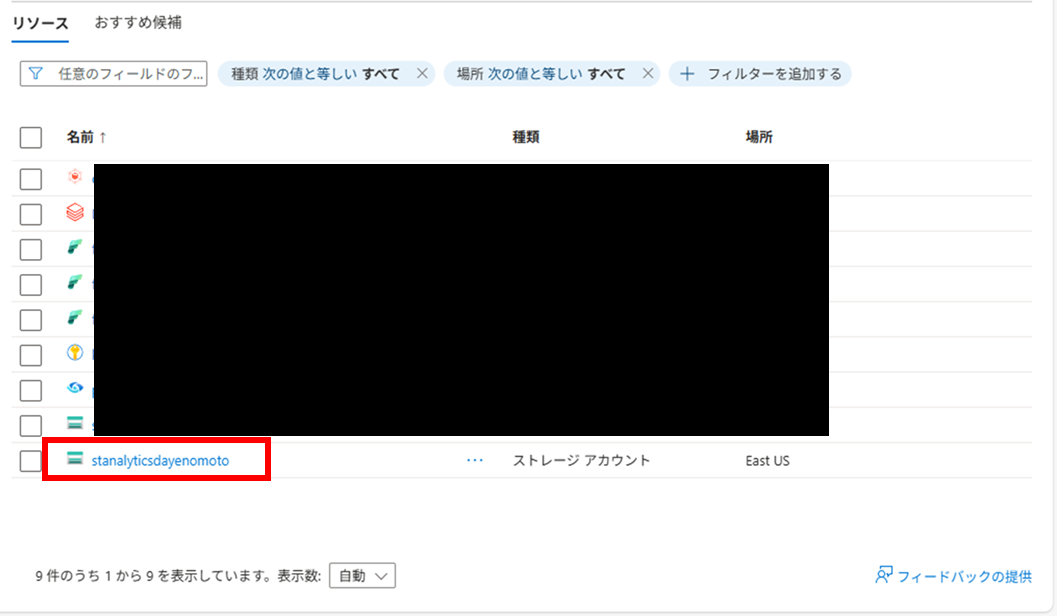Click the フィルターを追加する button
The image size is (1057, 616).
[x=760, y=73]
